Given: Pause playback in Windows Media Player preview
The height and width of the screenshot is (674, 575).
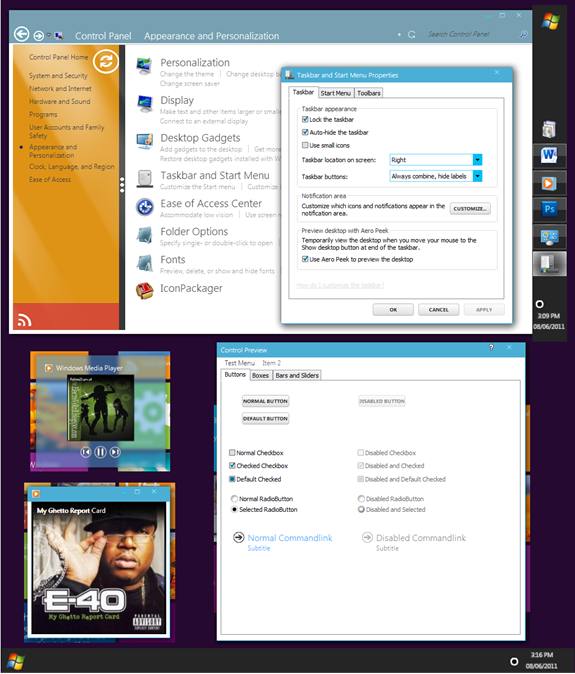Looking at the screenshot, I should pyautogui.click(x=100, y=452).
